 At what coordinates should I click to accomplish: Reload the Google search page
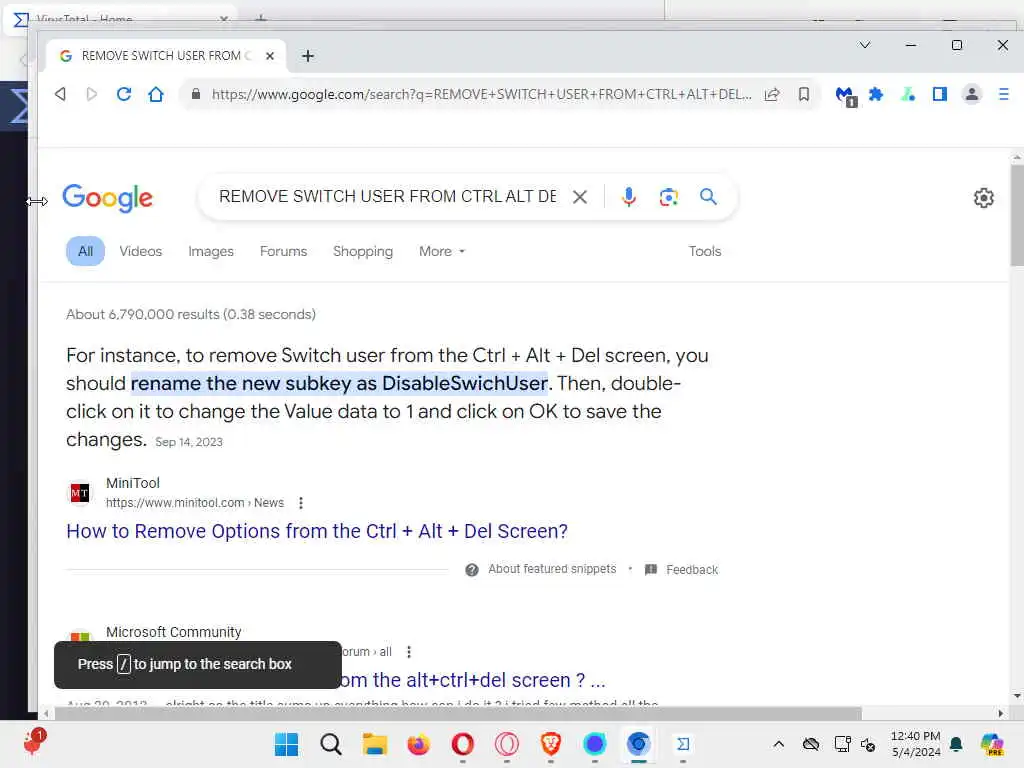click(123, 94)
